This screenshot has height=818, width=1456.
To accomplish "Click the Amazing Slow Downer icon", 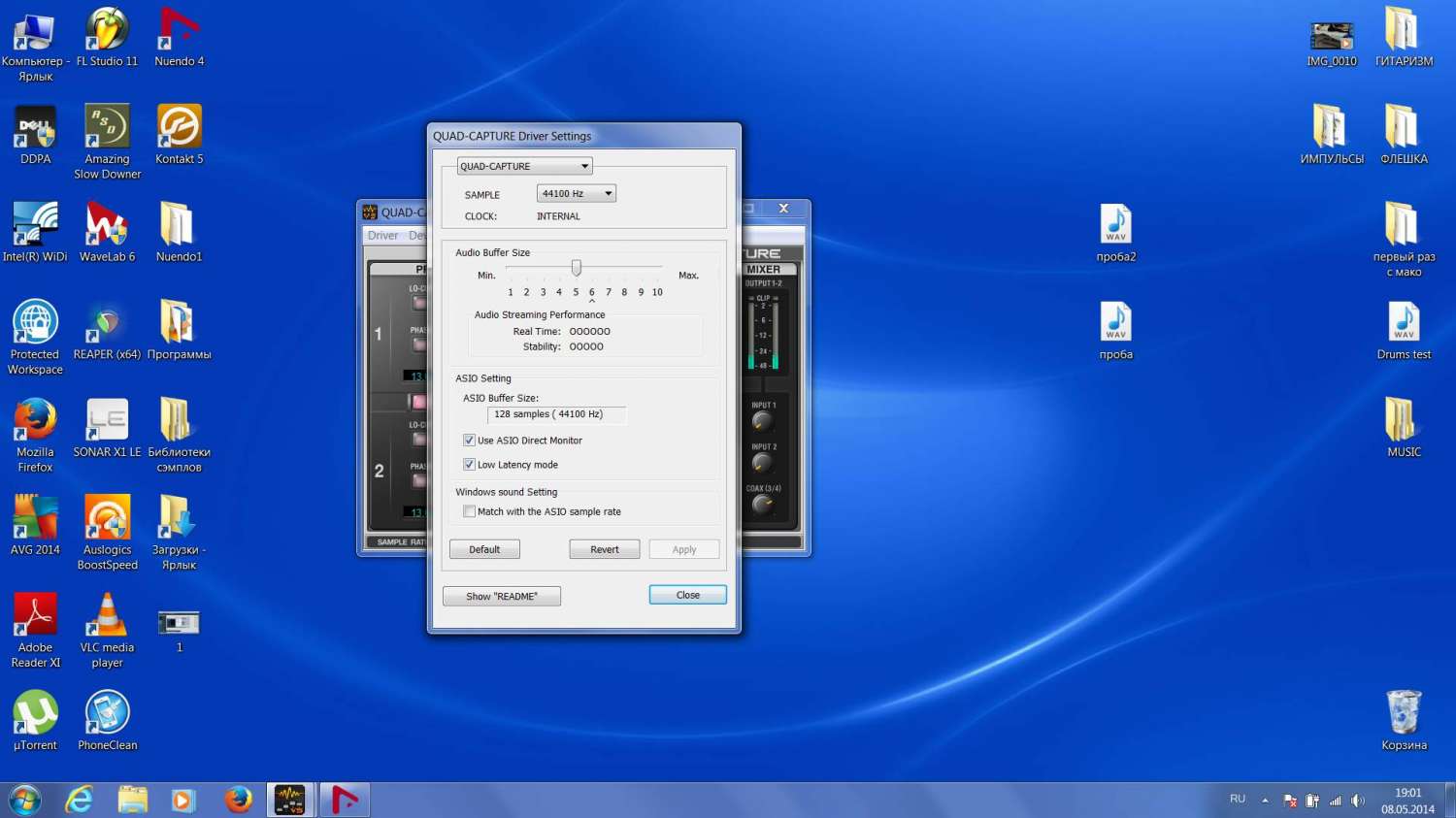I will coord(107,129).
